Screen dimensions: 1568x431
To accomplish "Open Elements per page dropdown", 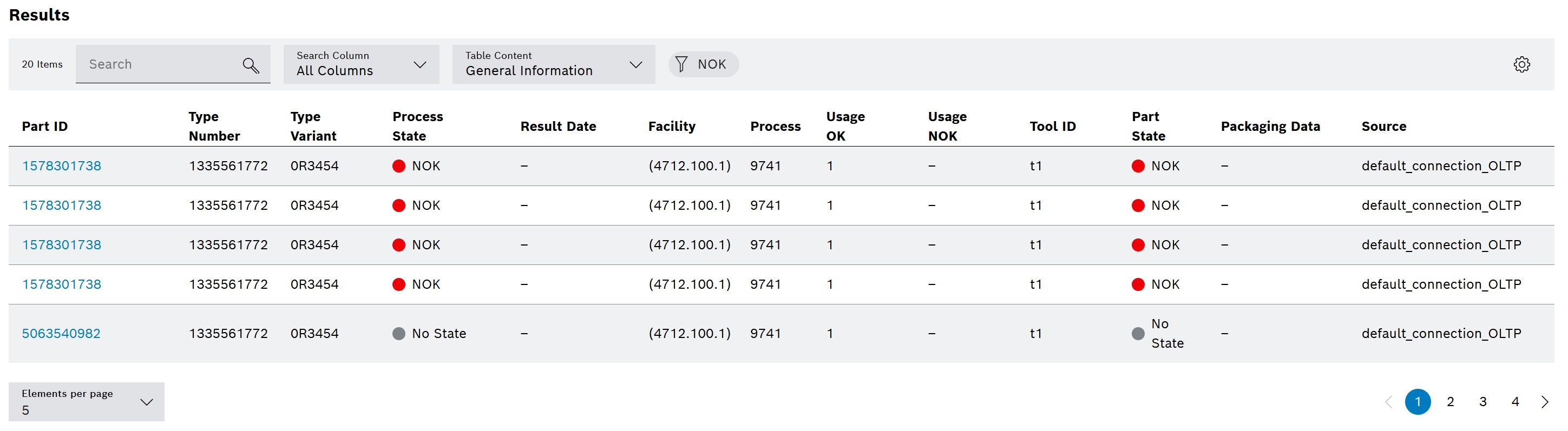I will (x=87, y=401).
